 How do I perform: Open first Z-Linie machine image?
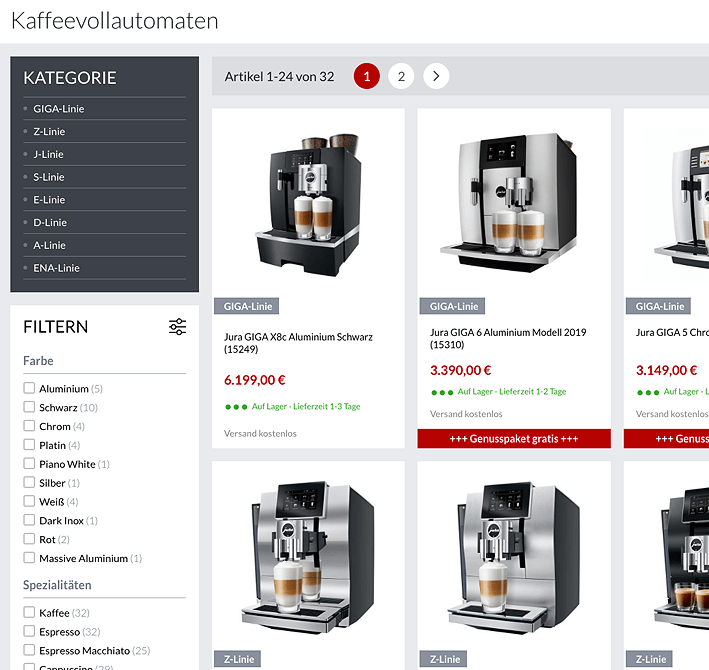pos(308,557)
